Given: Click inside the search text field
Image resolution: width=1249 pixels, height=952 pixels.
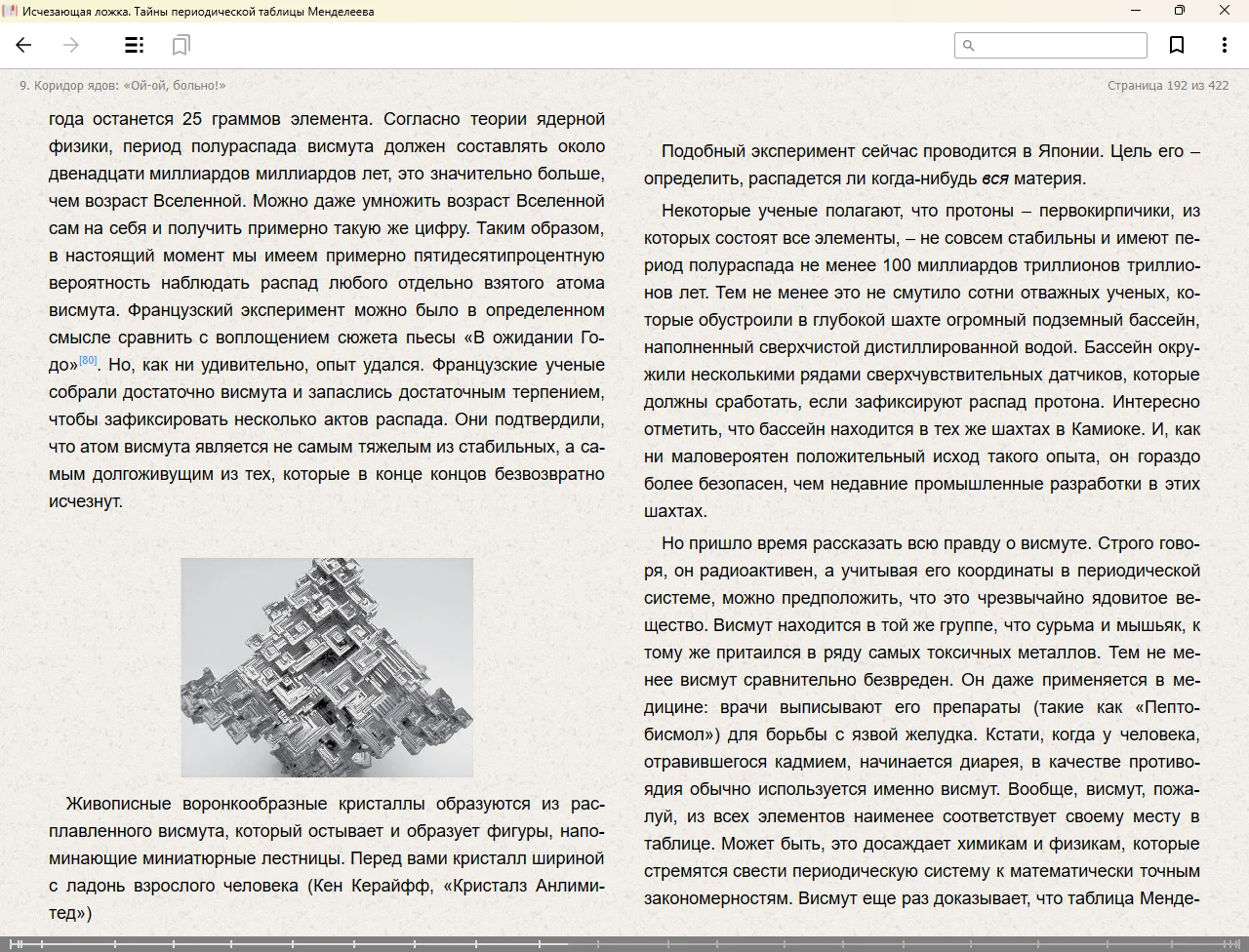Looking at the screenshot, I should click(x=1059, y=45).
